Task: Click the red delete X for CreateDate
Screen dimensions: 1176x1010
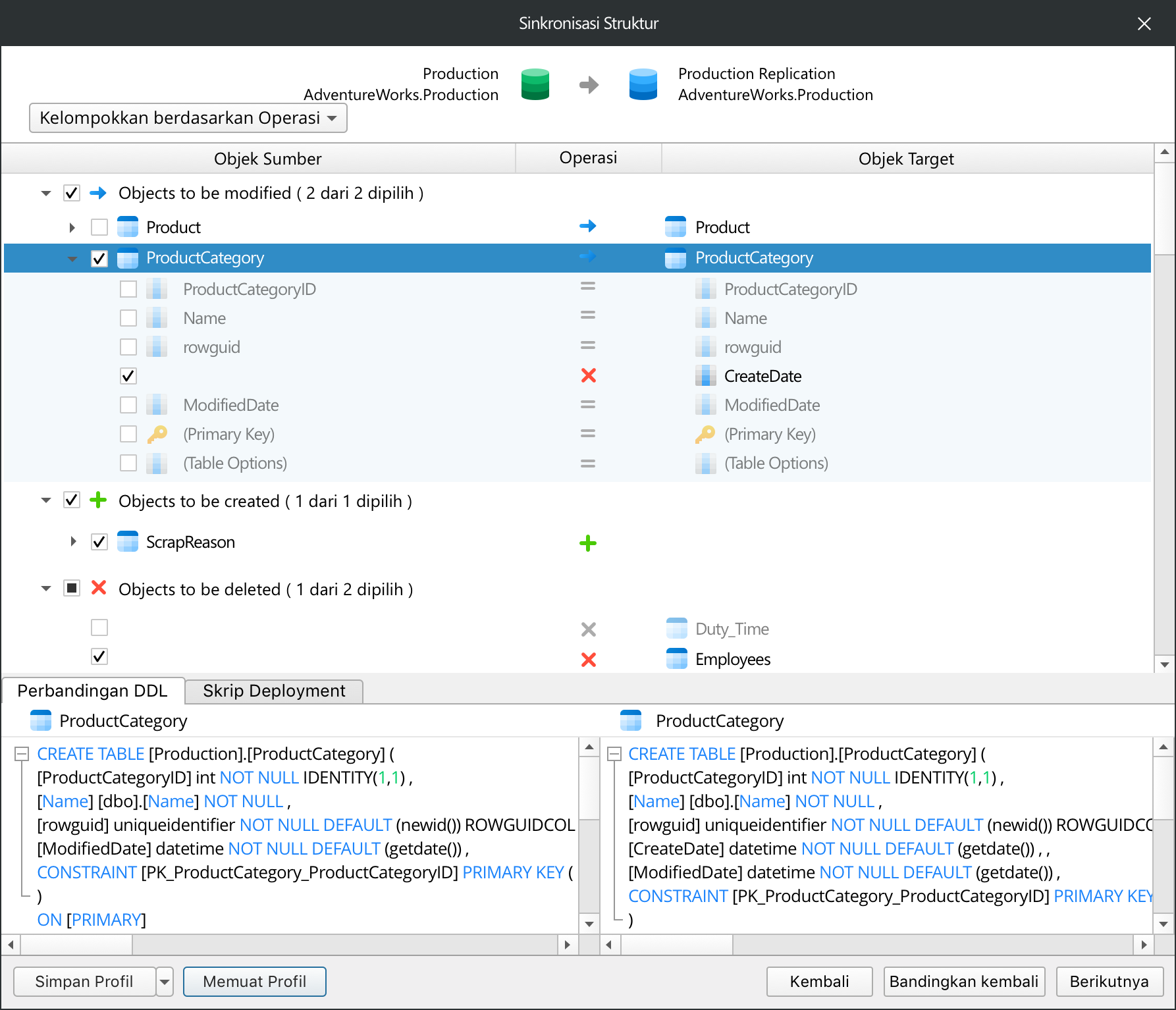Action: click(588, 376)
